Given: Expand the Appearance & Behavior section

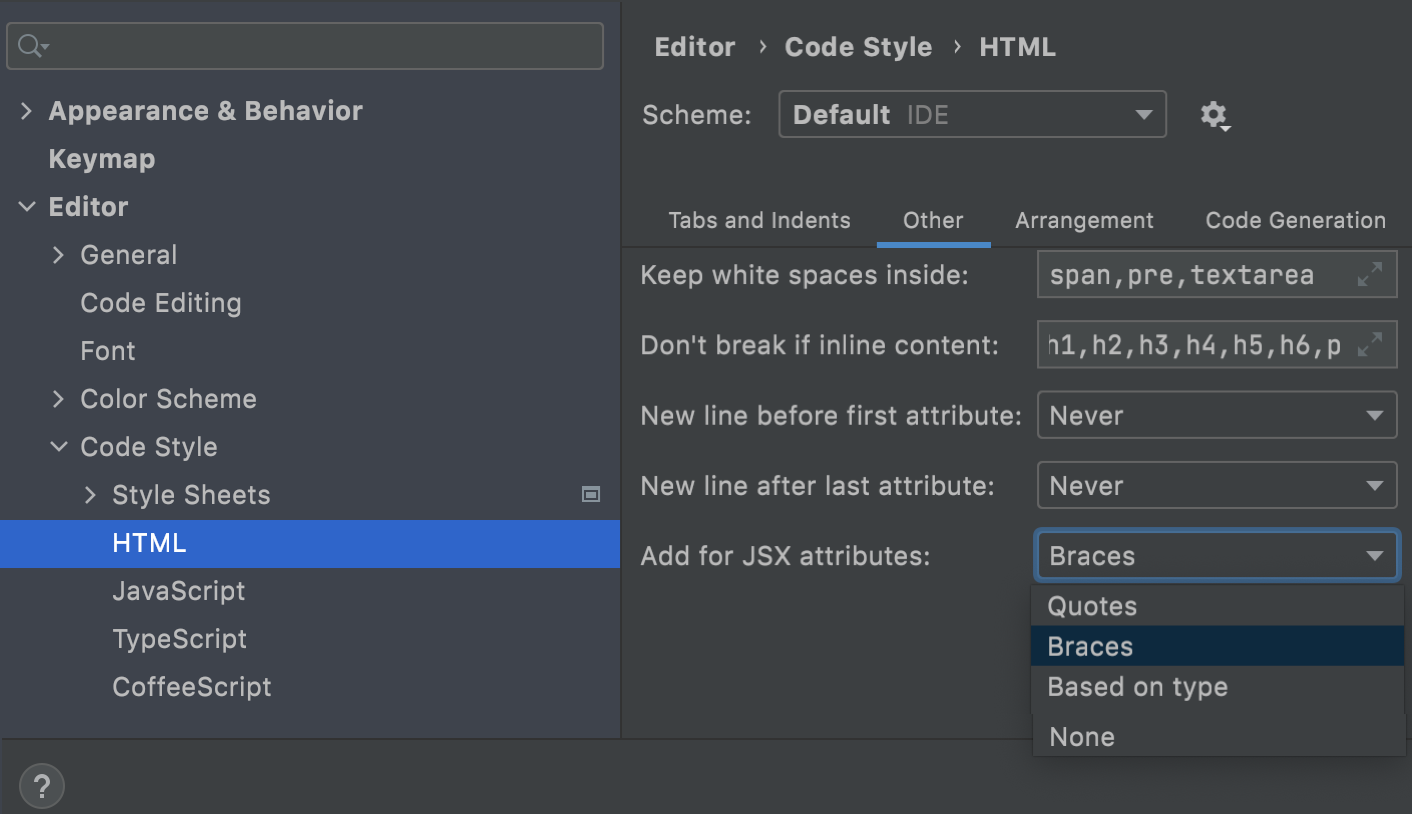Looking at the screenshot, I should tap(26, 110).
